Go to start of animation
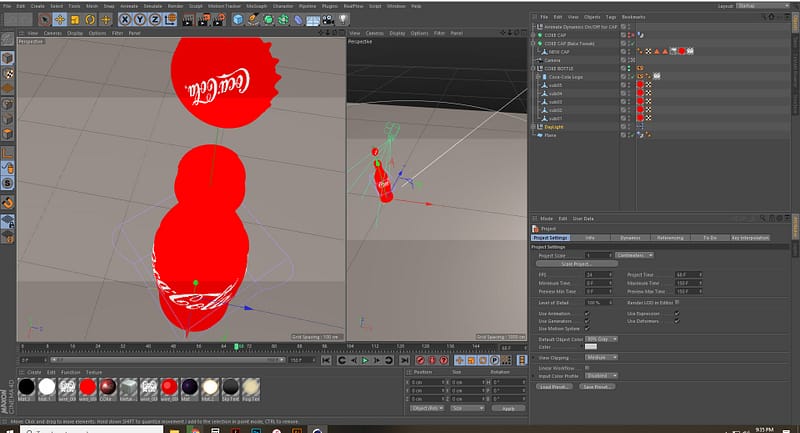Screen dimensions: 800x433 (x=326, y=361)
